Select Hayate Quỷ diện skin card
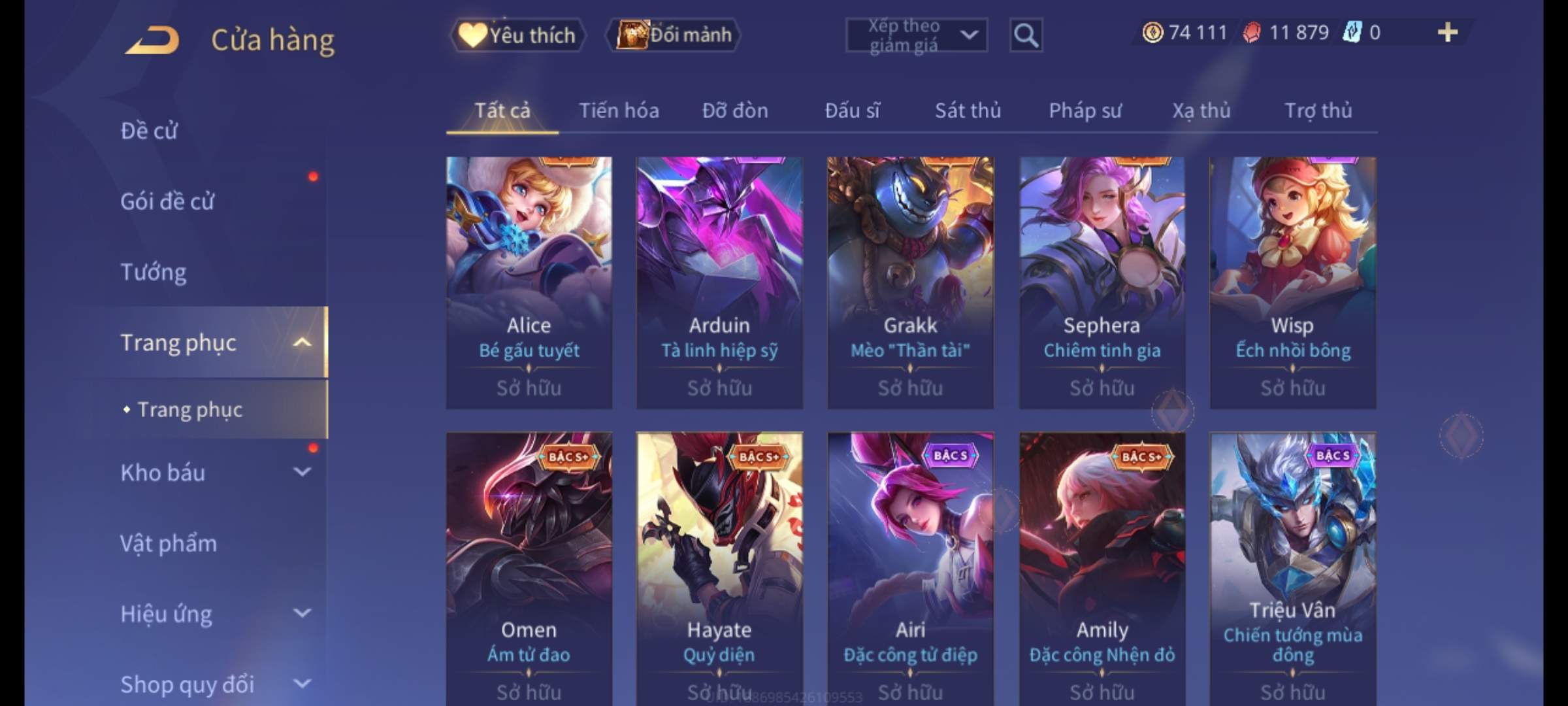 coord(719,569)
